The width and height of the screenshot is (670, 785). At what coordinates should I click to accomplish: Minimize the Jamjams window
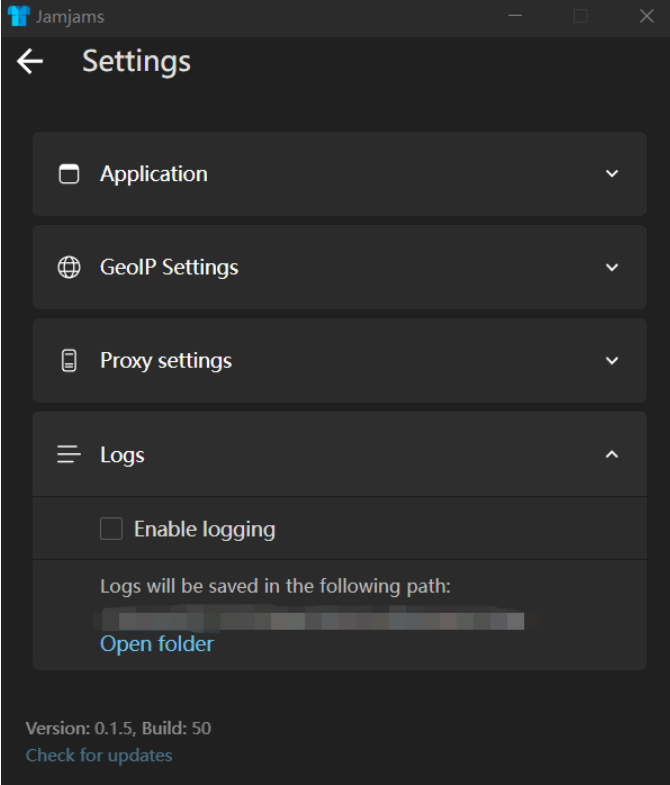coord(516,16)
